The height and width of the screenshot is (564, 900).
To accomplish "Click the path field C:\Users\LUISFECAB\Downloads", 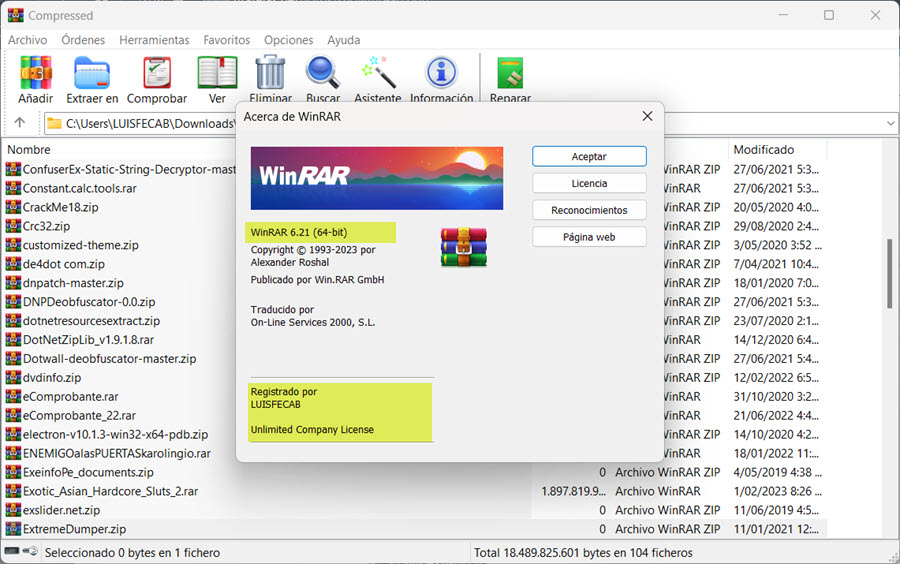I will (149, 123).
